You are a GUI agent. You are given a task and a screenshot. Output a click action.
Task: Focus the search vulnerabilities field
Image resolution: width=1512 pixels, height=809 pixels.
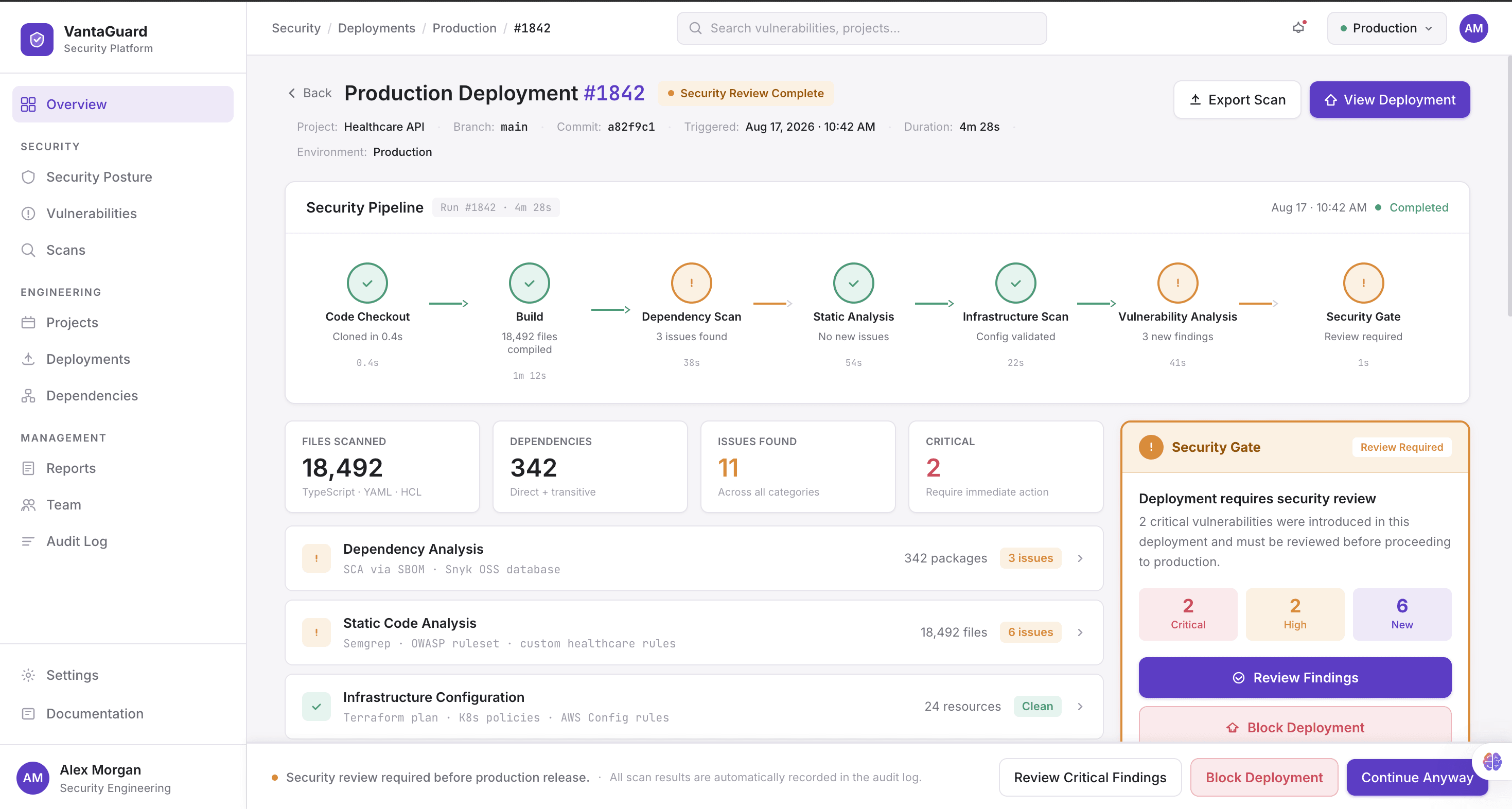(861, 28)
